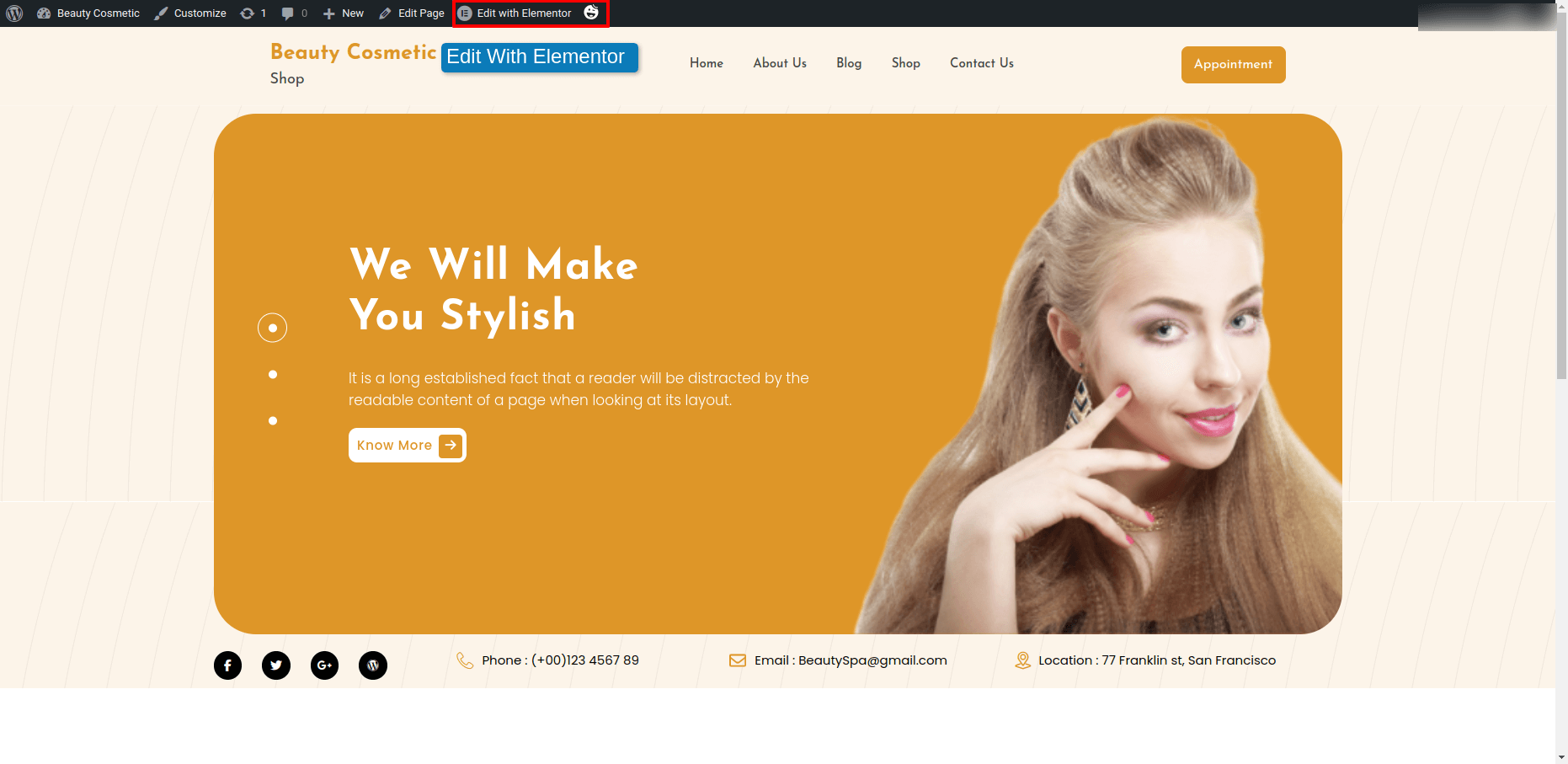Open the Beauty Cosmetic site menu
Viewport: 1568px width, 764px height.
point(88,13)
